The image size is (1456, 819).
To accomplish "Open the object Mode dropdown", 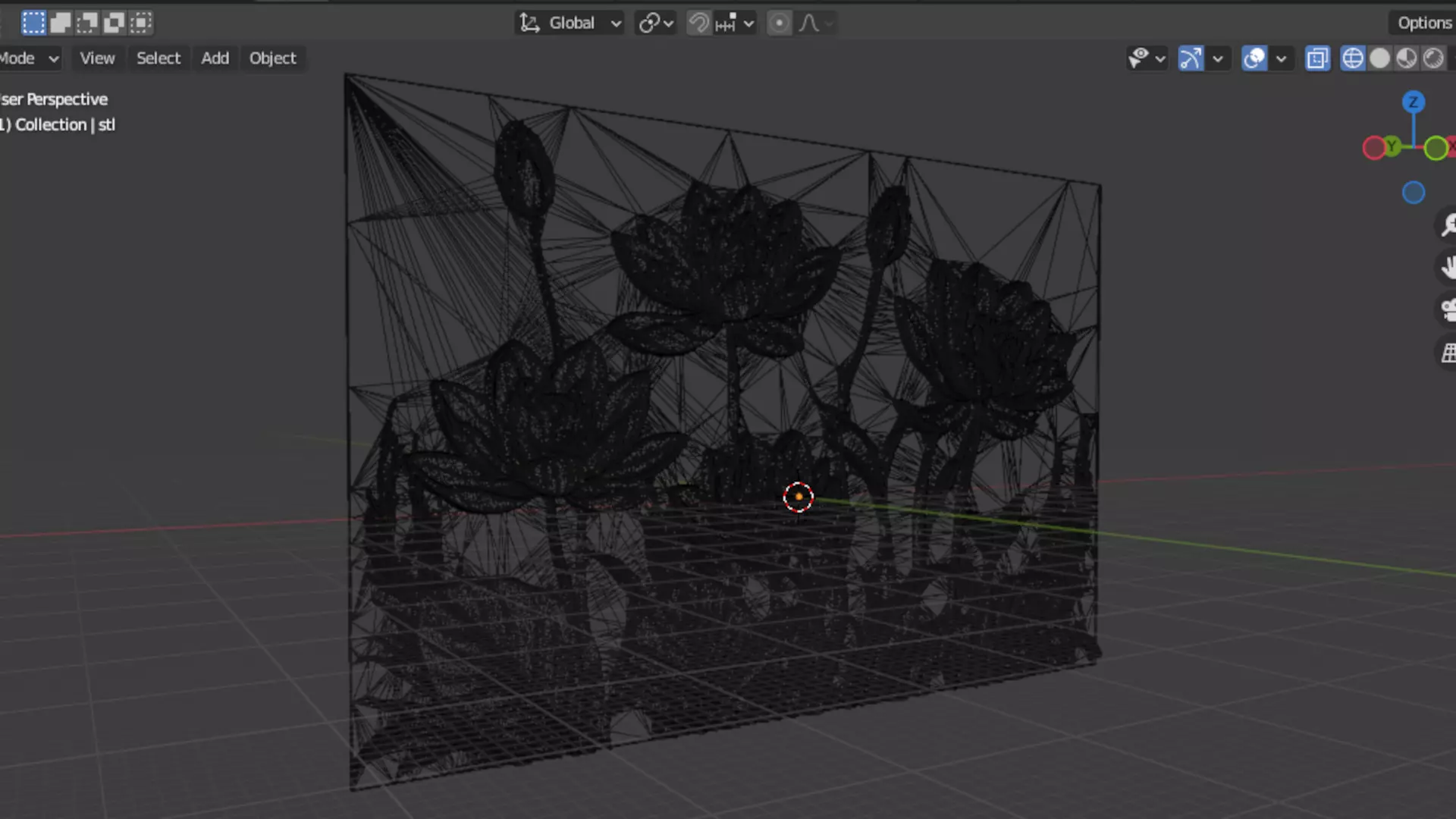I will pos(29,58).
